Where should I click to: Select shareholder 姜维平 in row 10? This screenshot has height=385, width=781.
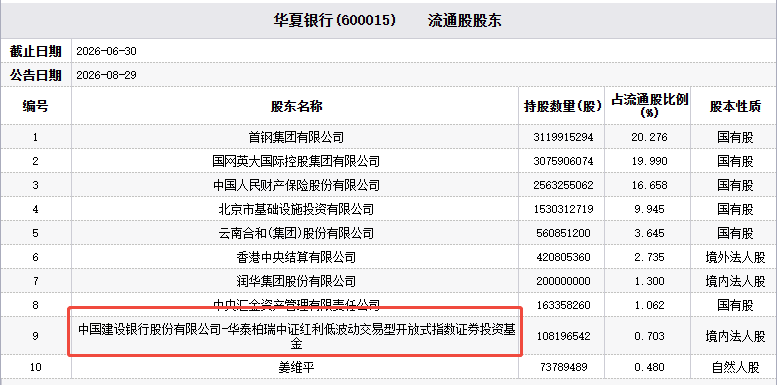[x=296, y=368]
